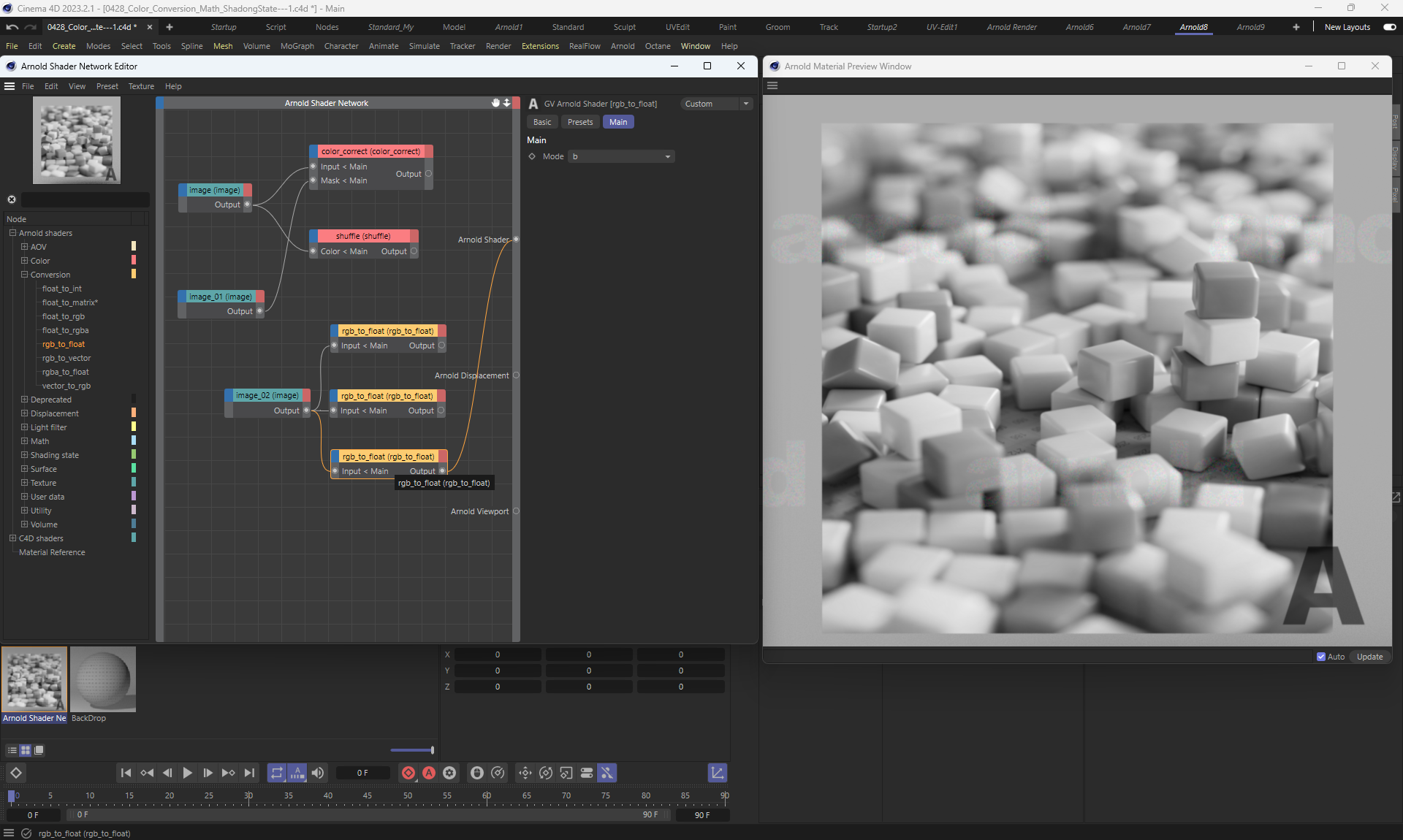Expand the Math shaders group
Viewport: 1403px width, 840px height.
[24, 441]
